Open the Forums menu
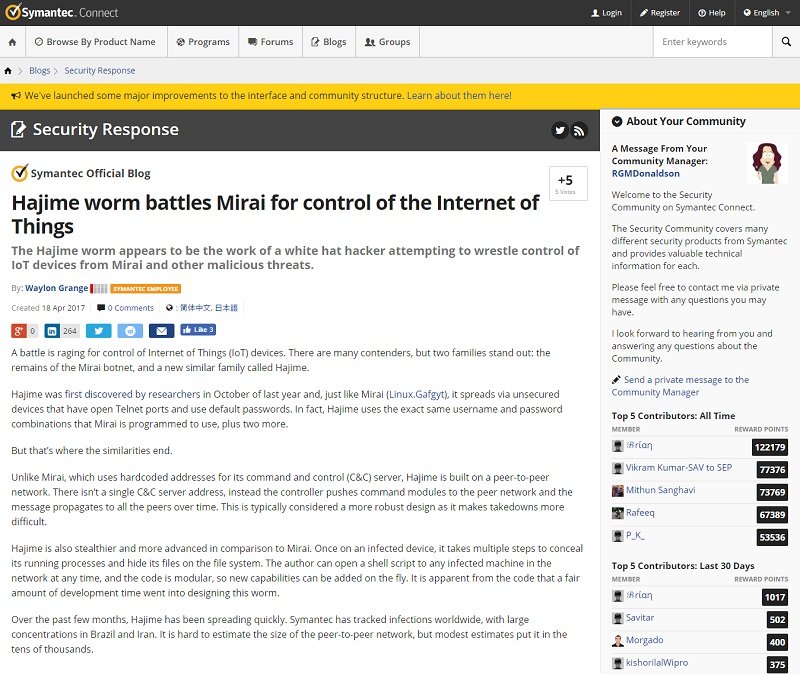This screenshot has height=674, width=800. tap(270, 42)
